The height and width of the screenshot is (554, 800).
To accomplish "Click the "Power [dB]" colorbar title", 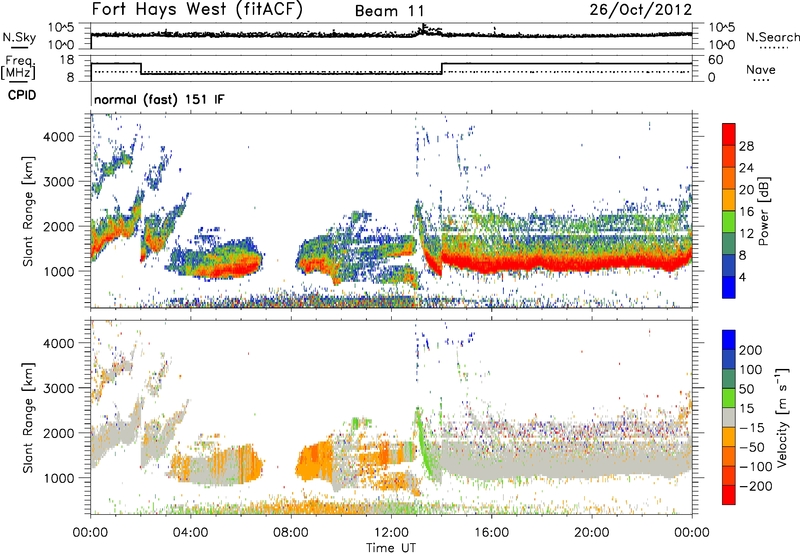I will pos(764,211).
